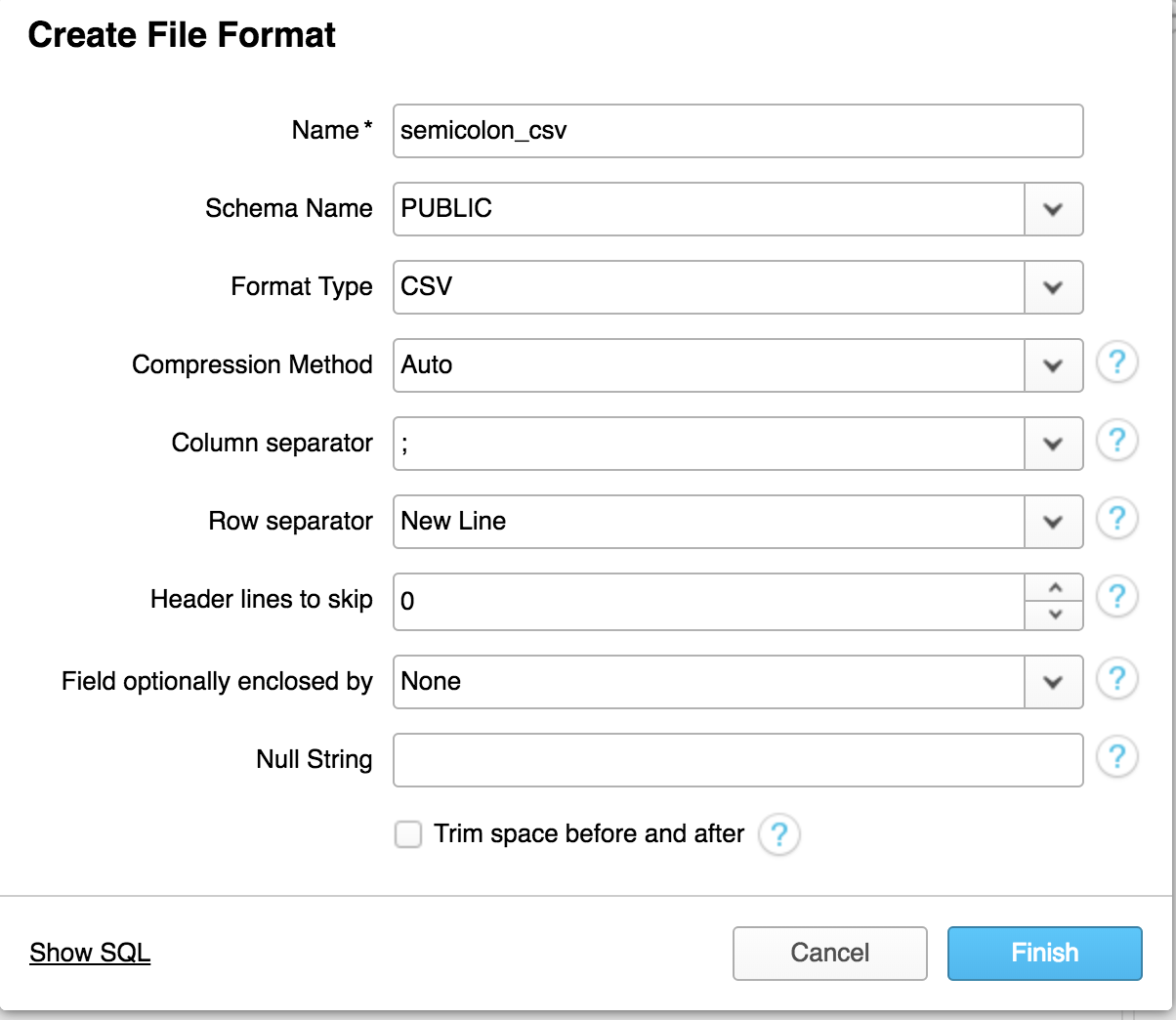Viewport: 1176px width, 1020px height.
Task: Open the Show SQL link
Action: [x=90, y=953]
